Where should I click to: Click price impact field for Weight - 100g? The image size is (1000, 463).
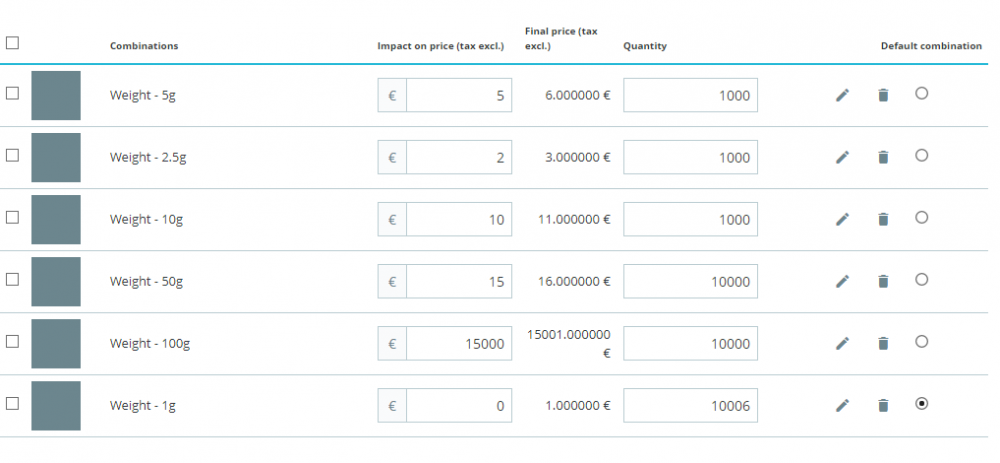tap(458, 343)
